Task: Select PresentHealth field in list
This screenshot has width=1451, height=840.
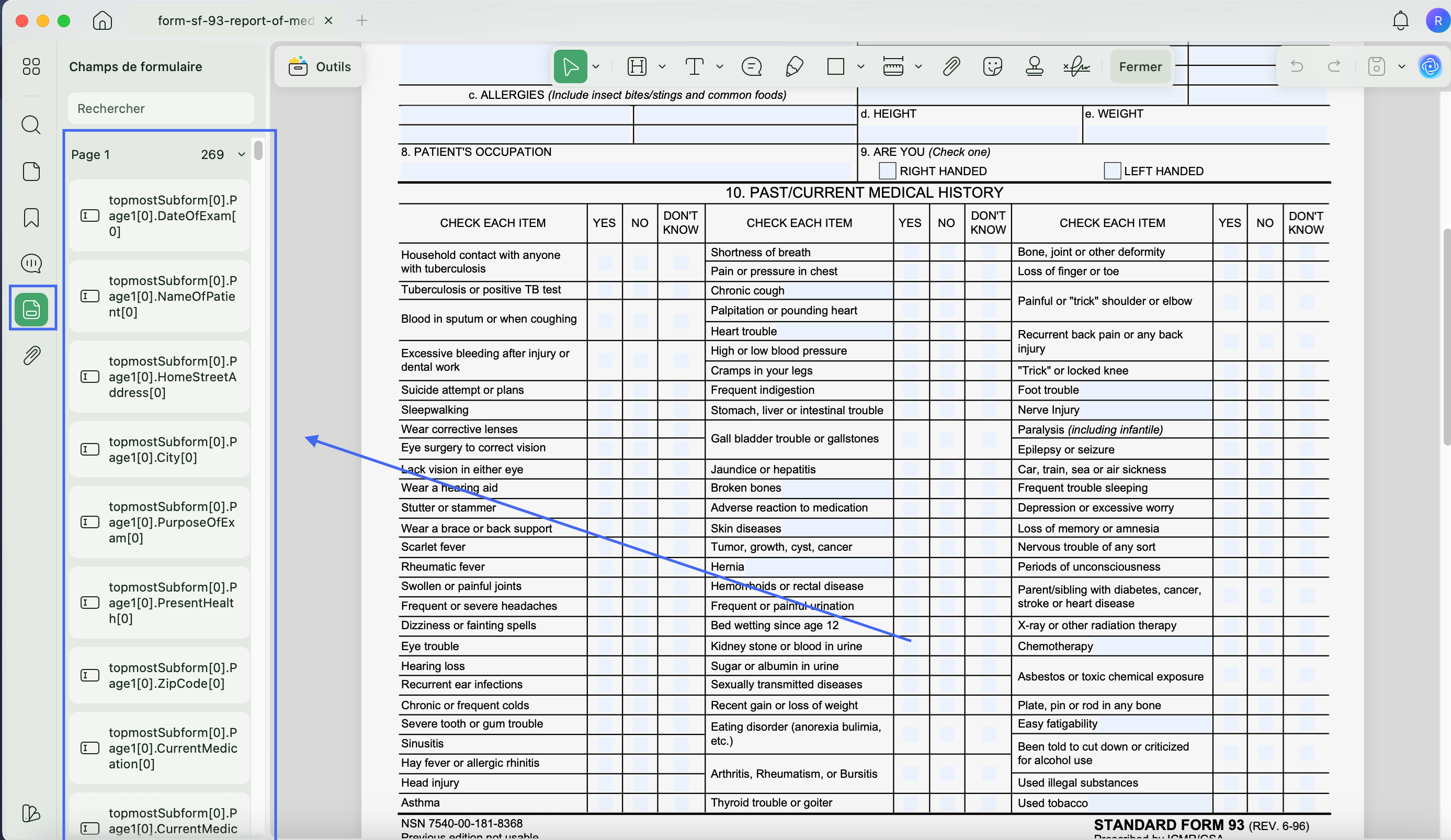Action: pyautogui.click(x=160, y=603)
